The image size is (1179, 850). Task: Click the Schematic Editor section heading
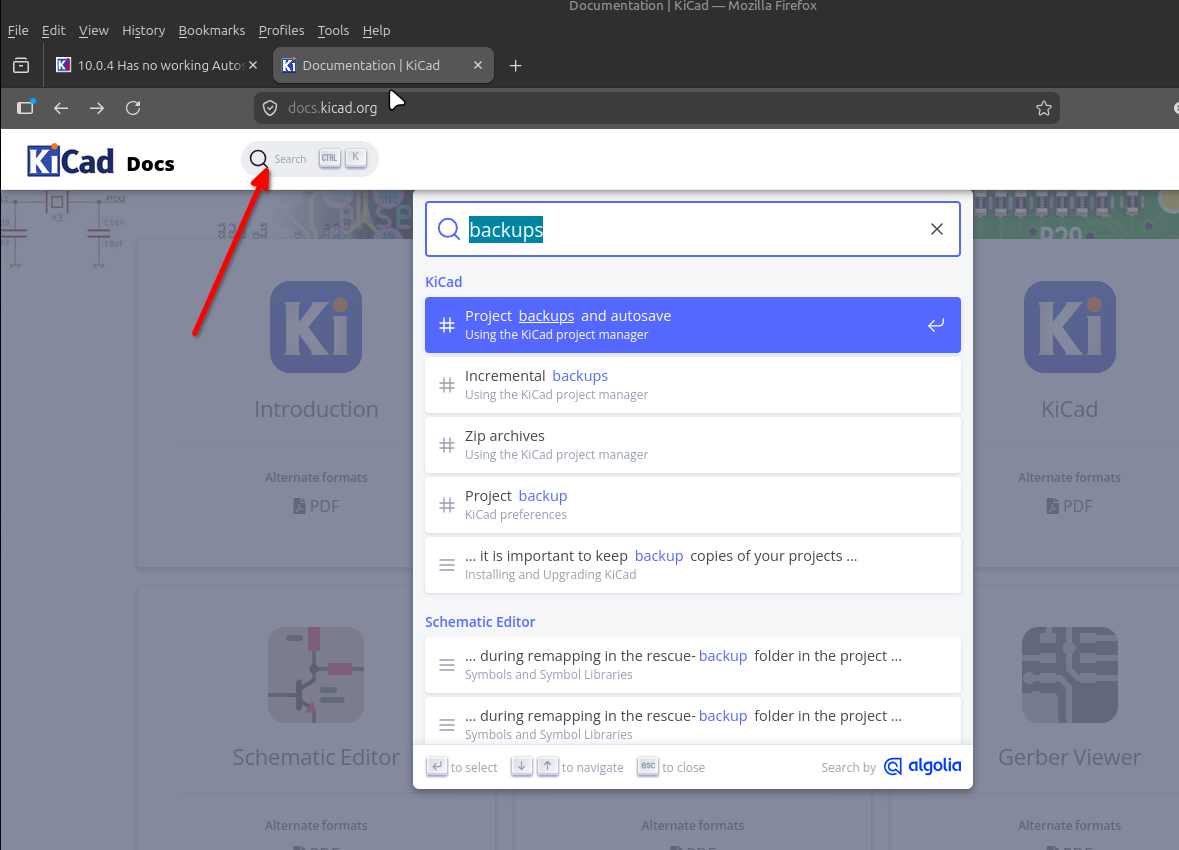pyautogui.click(x=480, y=622)
